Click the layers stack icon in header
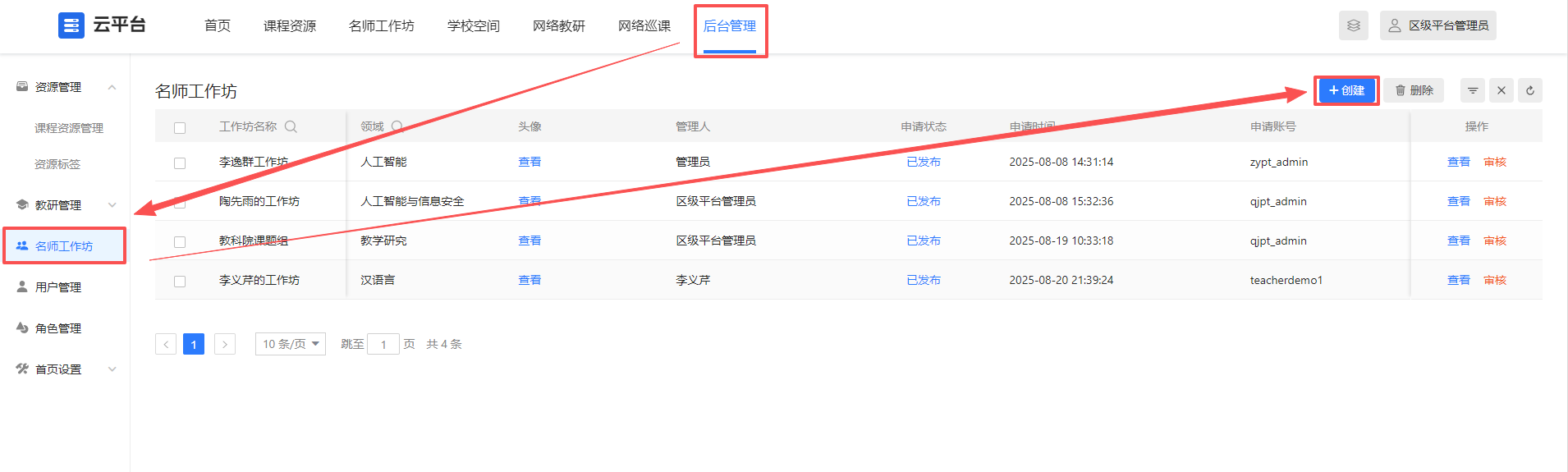 pos(1353,25)
